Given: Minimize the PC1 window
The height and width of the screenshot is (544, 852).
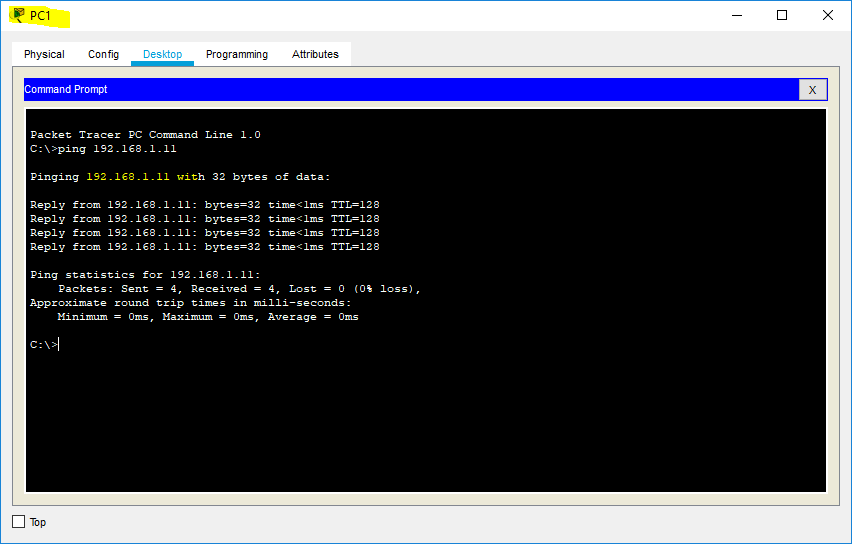Looking at the screenshot, I should click(x=736, y=15).
